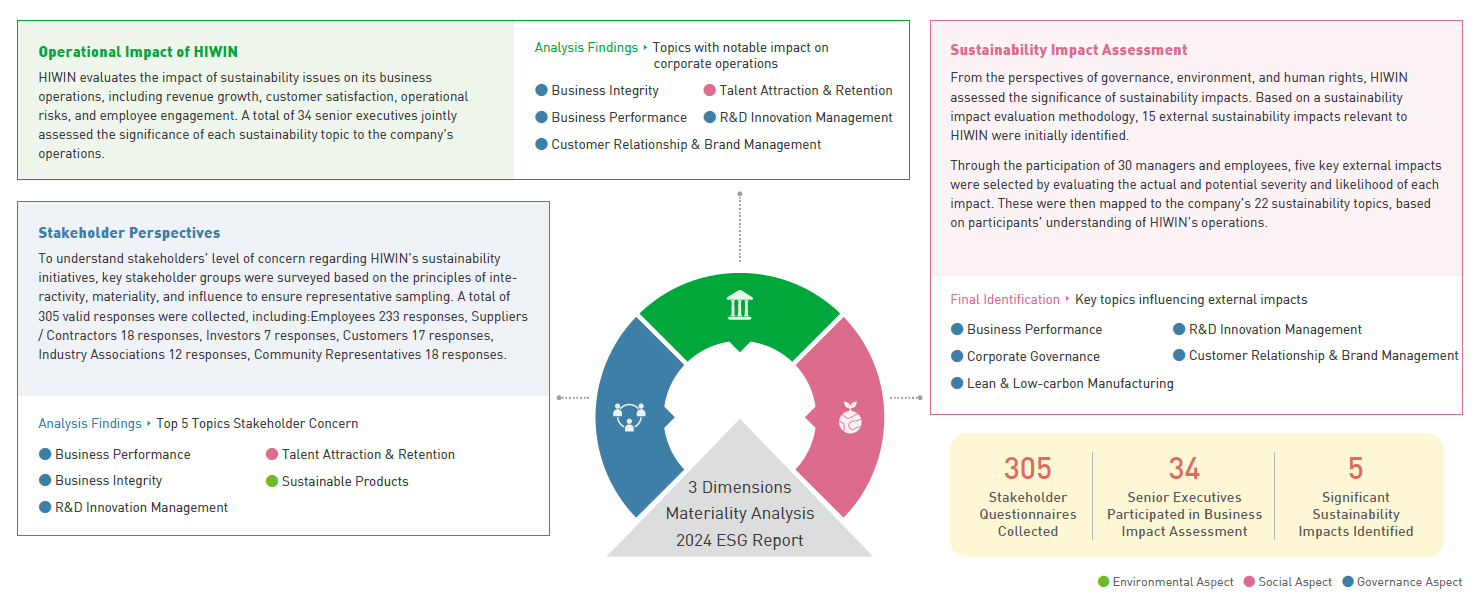Image resolution: width=1481 pixels, height=606 pixels.
Task: Click the arrow after Analysis Findings before Topics with notable impact
Action: pos(645,47)
